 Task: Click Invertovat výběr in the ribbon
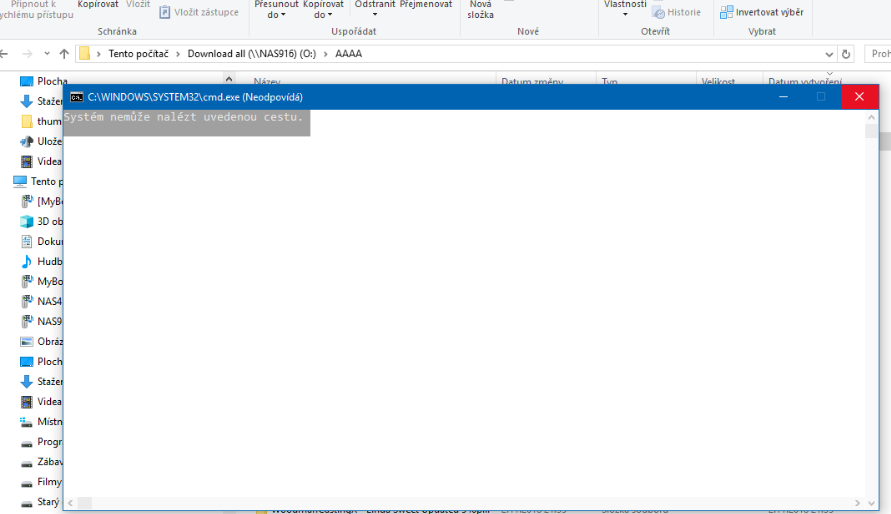click(761, 12)
